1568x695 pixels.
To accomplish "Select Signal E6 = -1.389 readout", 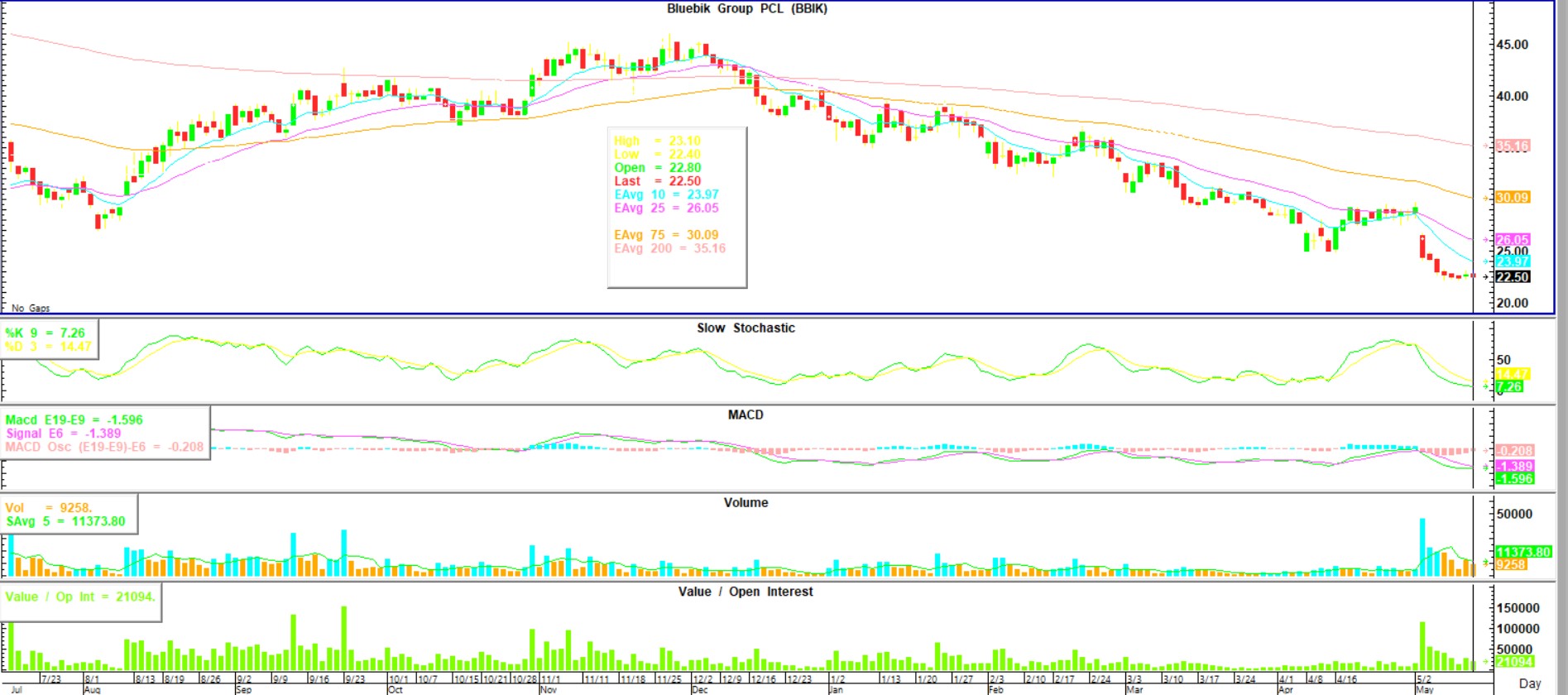I will point(63,433).
